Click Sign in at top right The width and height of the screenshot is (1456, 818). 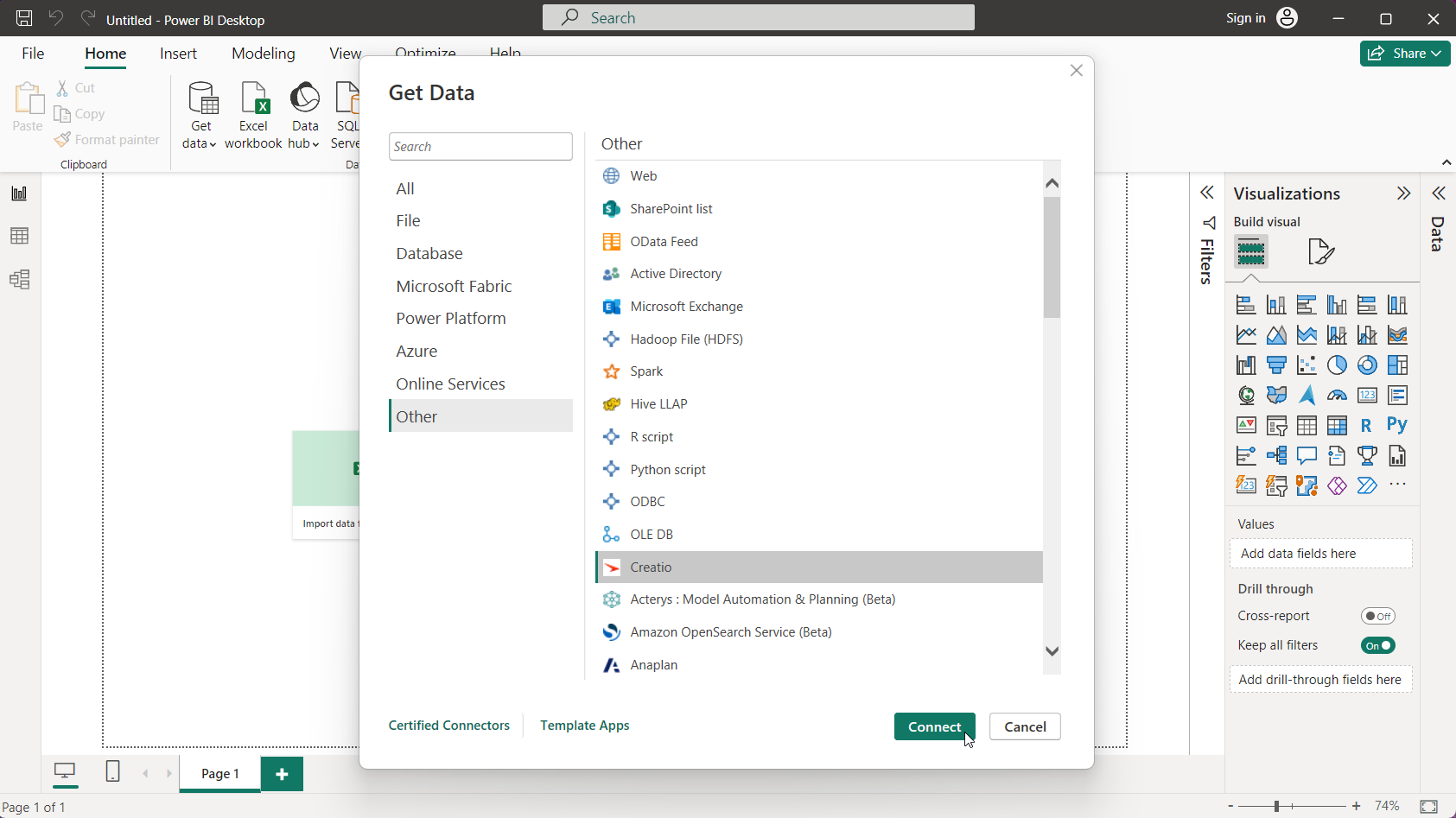(x=1262, y=18)
